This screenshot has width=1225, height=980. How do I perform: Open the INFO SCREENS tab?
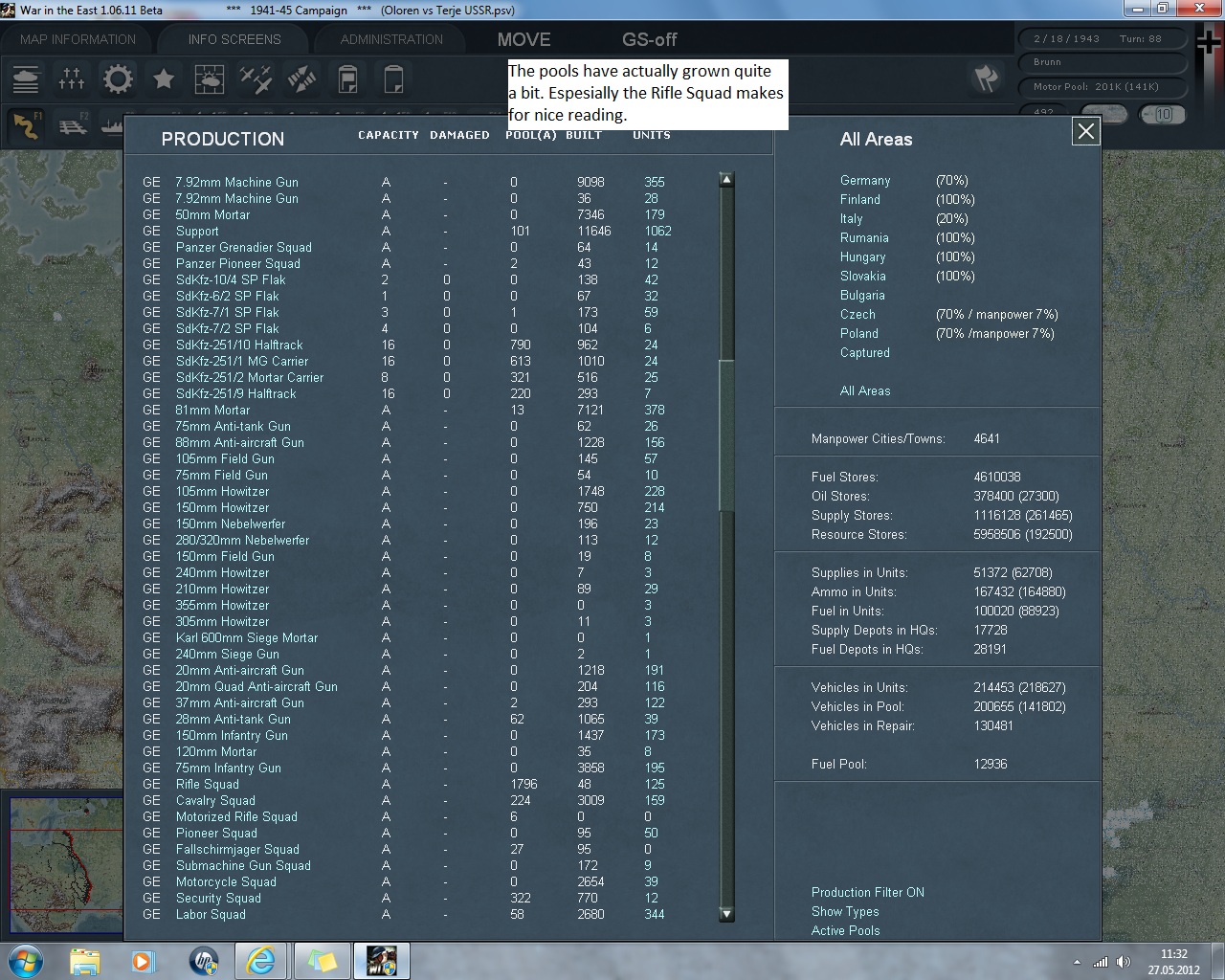[x=234, y=39]
